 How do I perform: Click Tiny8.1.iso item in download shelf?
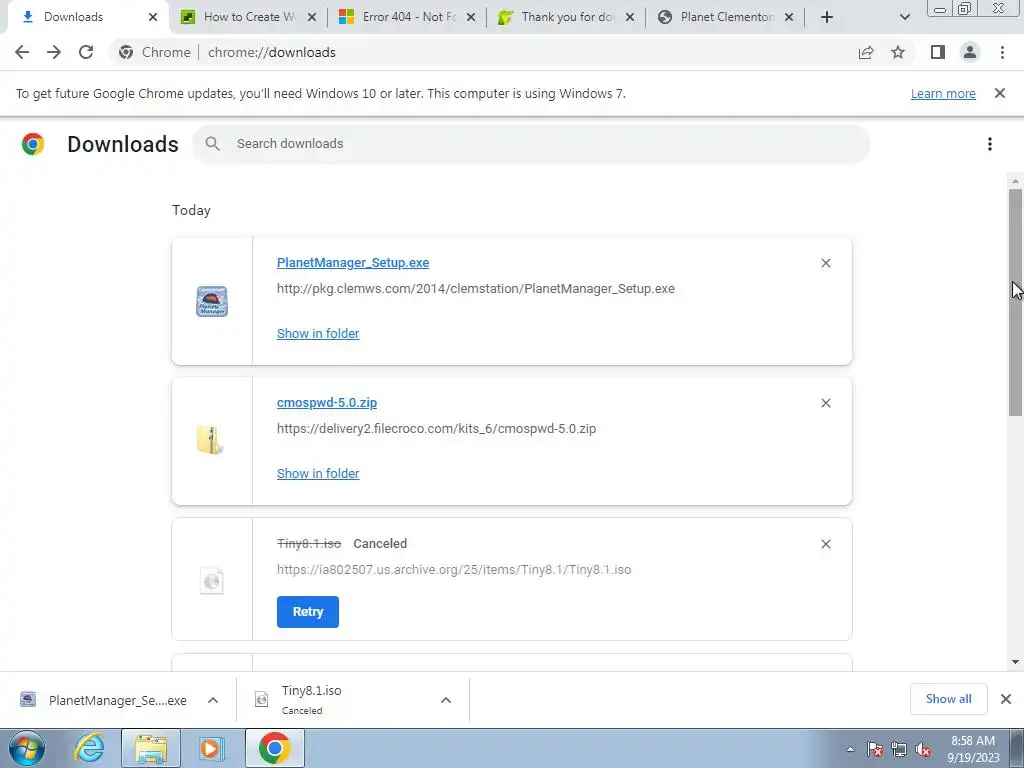click(x=340, y=700)
